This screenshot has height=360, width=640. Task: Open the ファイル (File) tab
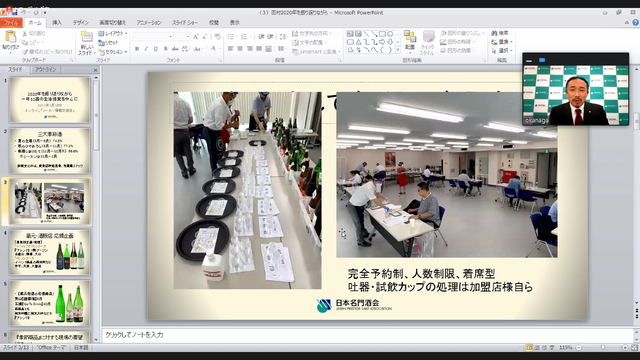pyautogui.click(x=11, y=23)
